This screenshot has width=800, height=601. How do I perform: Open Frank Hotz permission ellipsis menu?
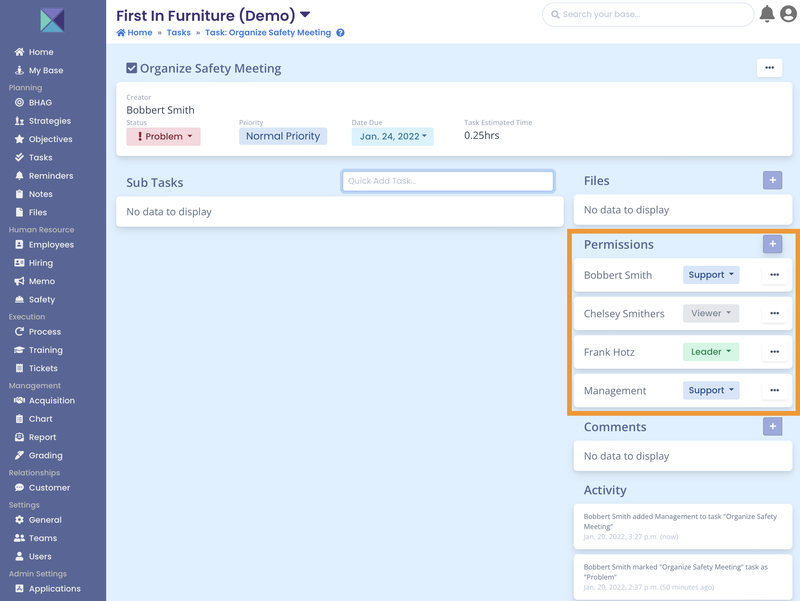coord(774,352)
